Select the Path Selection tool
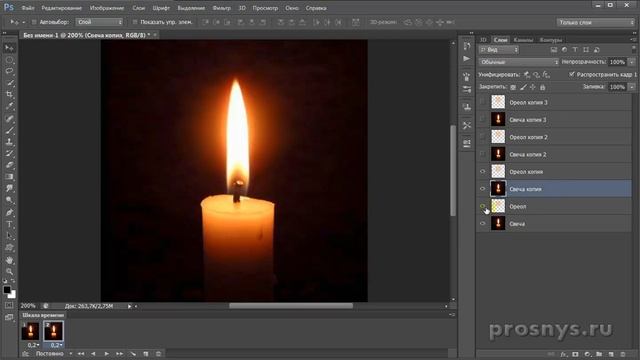 tap(9, 236)
